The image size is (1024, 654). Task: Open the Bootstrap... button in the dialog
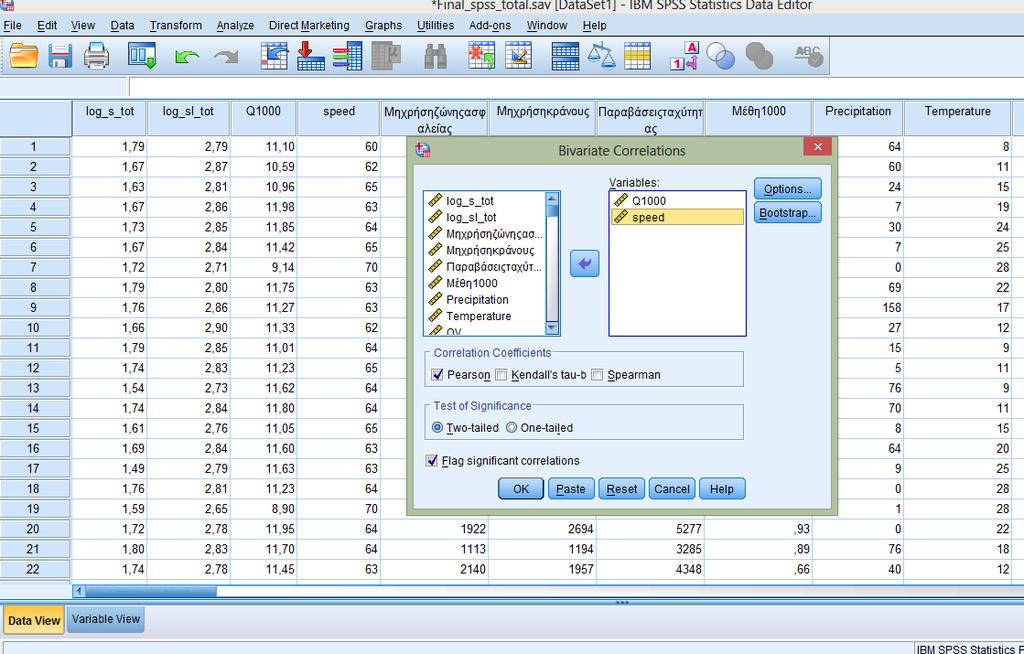[x=788, y=213]
